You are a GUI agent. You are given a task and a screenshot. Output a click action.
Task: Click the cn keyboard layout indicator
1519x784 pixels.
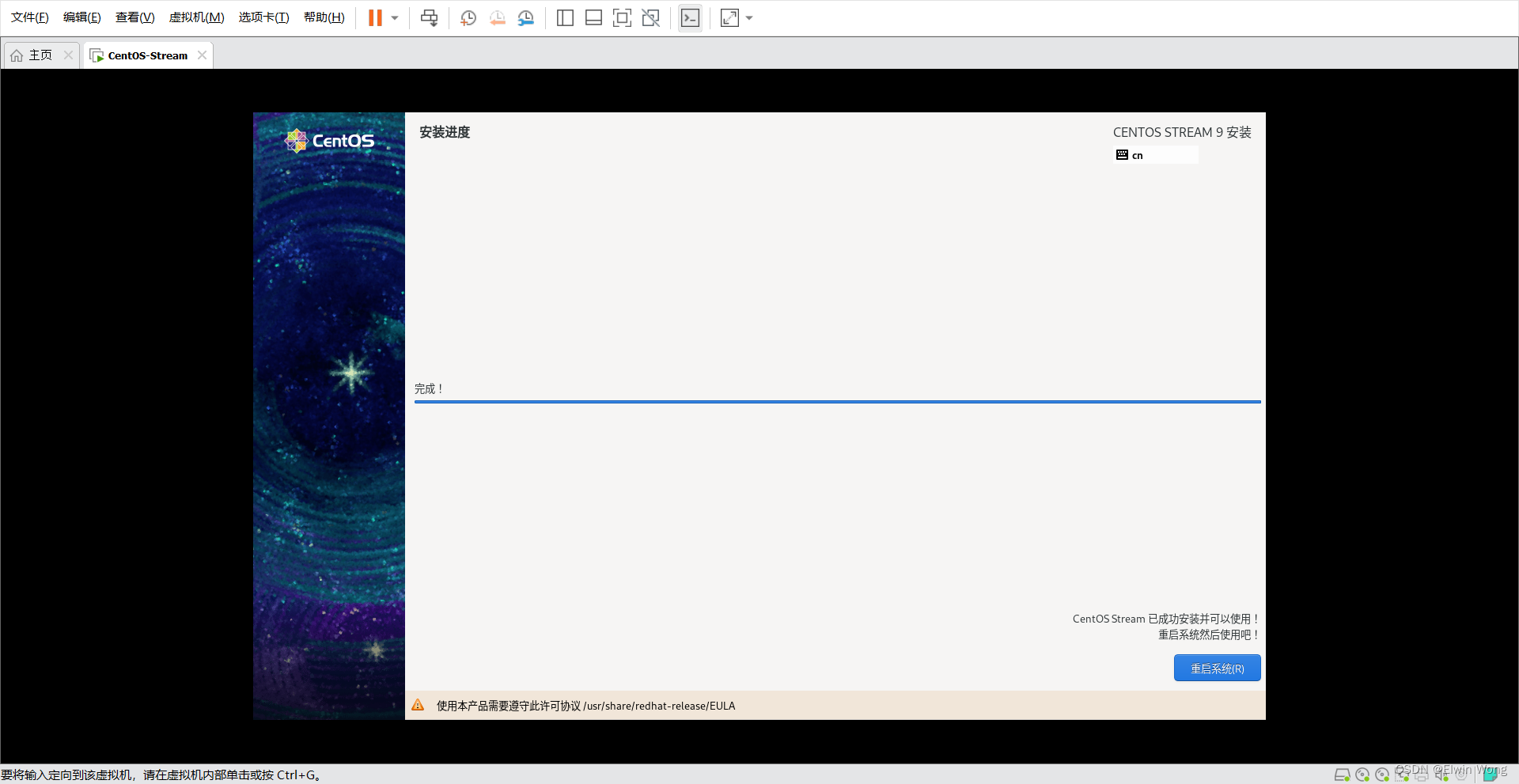[x=1156, y=155]
